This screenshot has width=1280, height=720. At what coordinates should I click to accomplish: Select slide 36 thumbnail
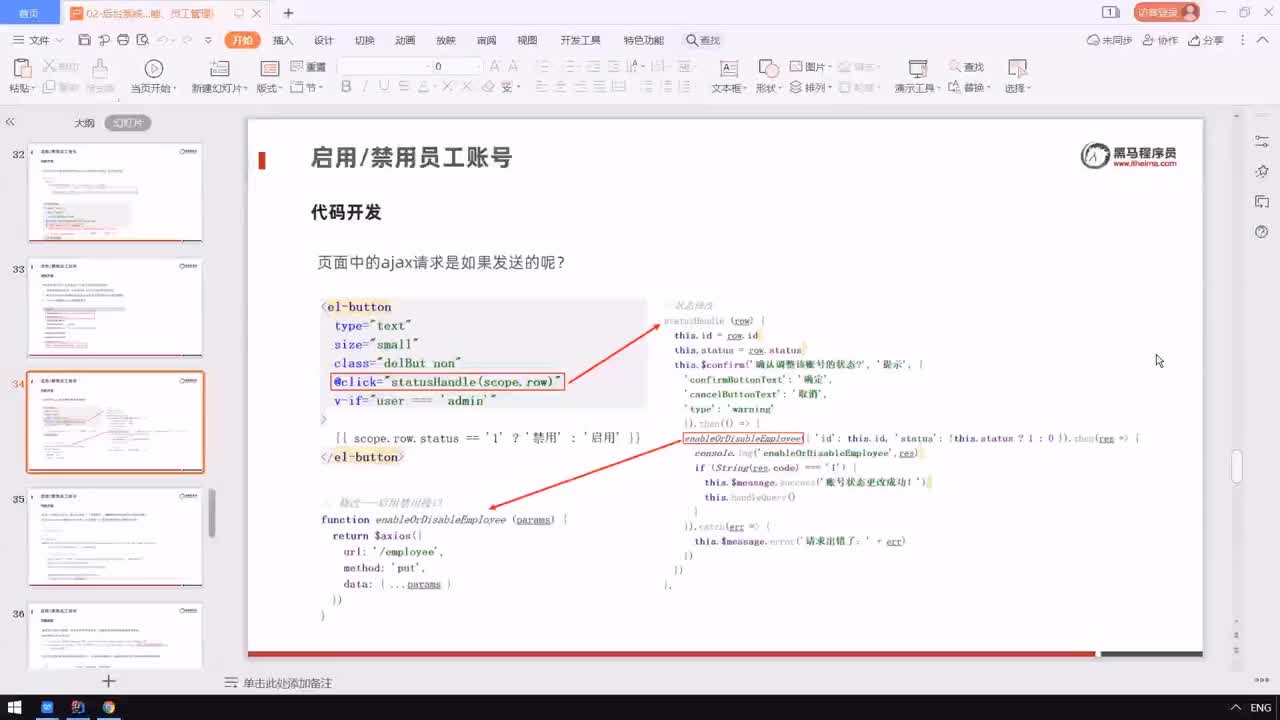click(x=115, y=635)
